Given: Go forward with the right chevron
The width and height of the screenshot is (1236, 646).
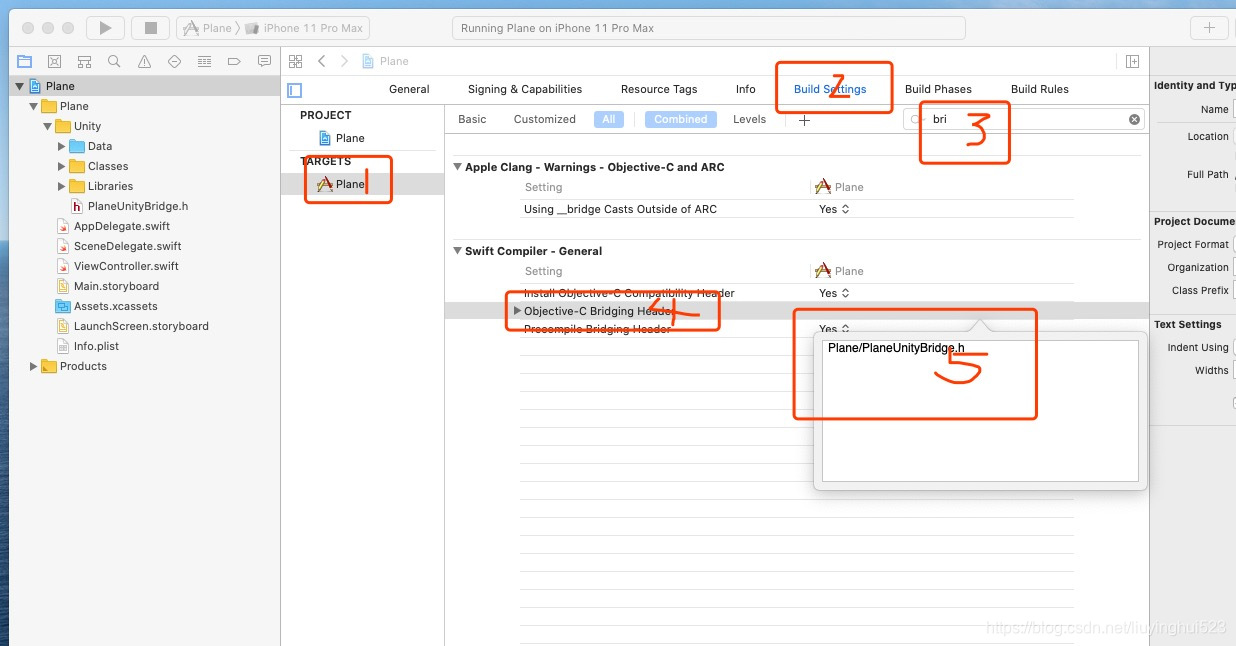Looking at the screenshot, I should tap(344, 61).
